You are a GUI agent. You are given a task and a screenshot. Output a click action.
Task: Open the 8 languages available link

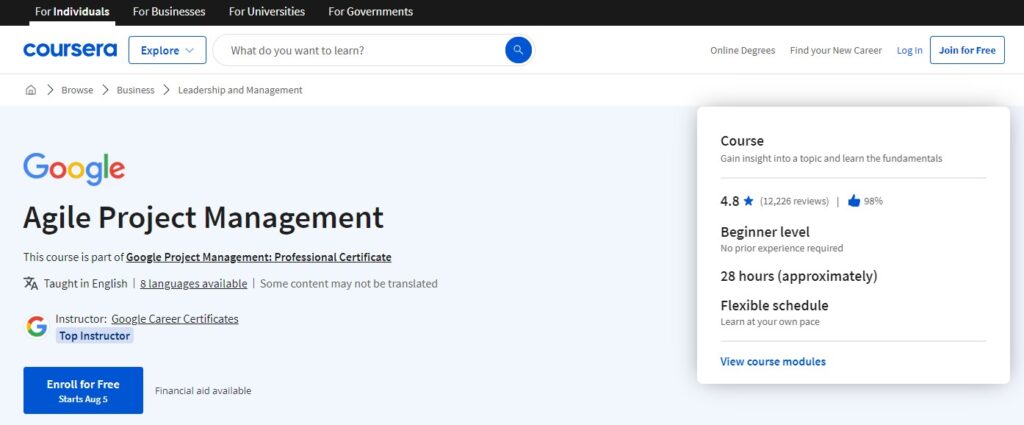tap(193, 283)
